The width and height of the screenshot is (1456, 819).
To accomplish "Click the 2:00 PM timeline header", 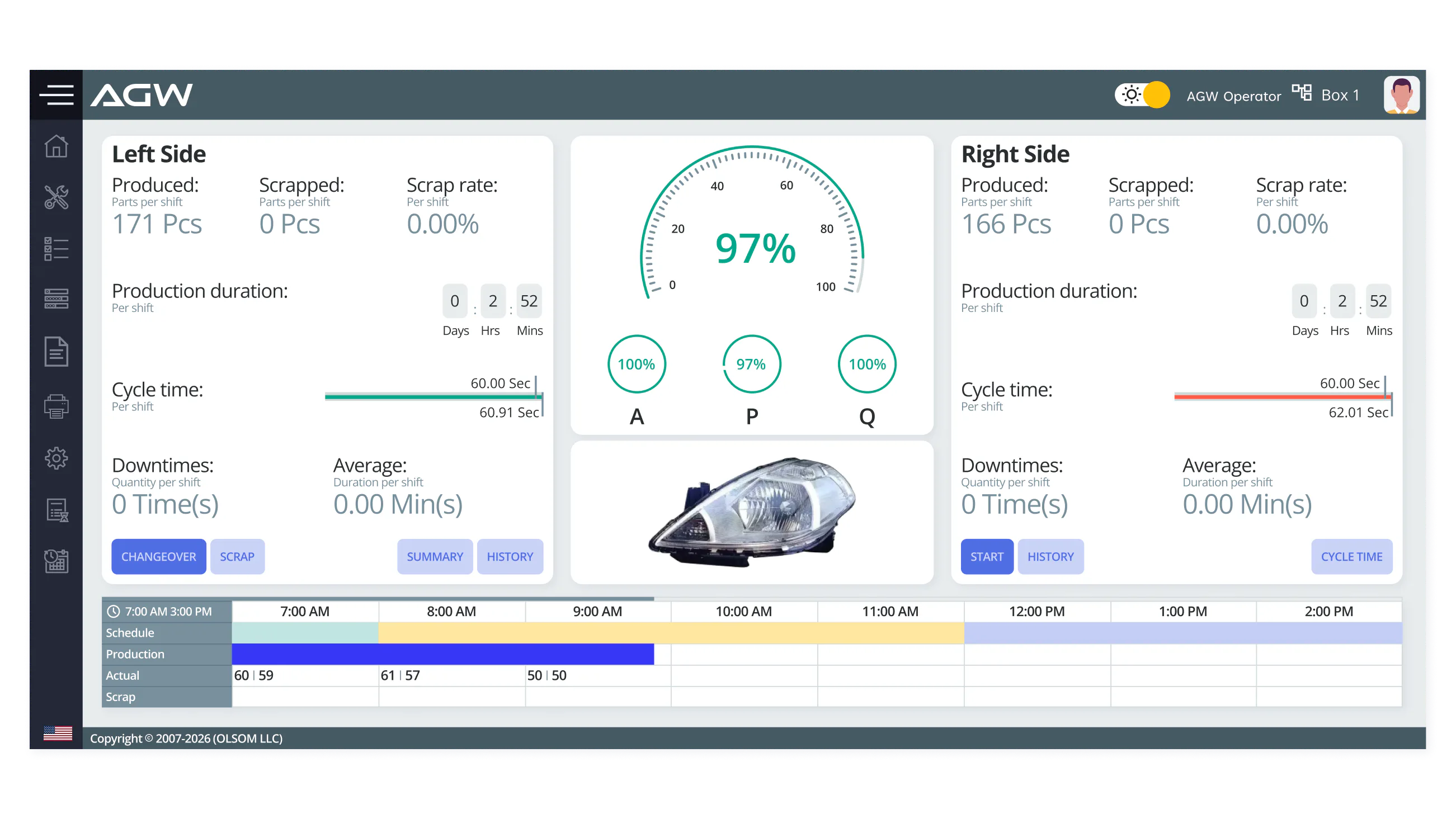I will pyautogui.click(x=1329, y=611).
